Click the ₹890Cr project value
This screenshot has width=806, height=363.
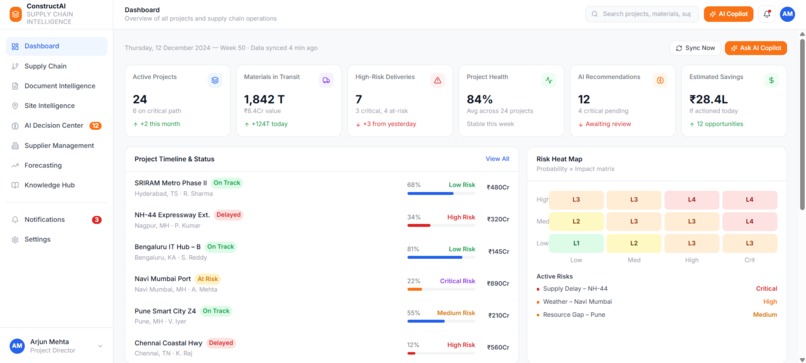498,283
